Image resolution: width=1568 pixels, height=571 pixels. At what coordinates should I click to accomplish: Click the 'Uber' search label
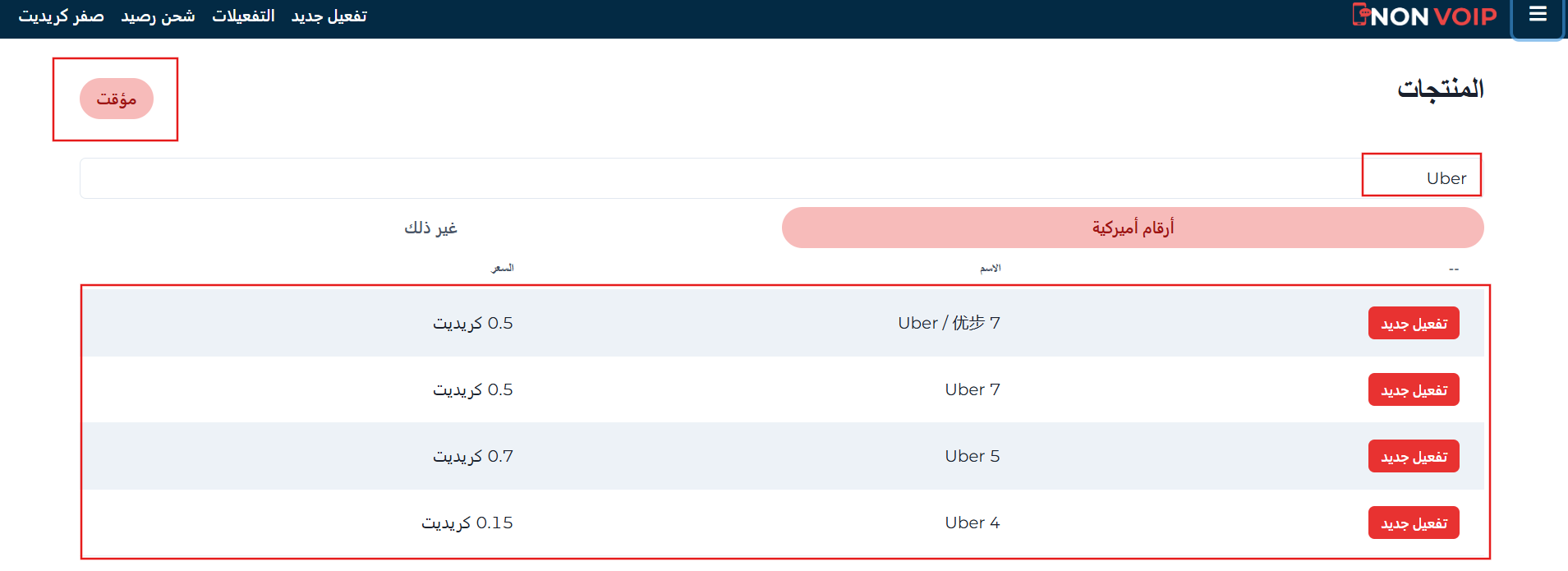[1447, 177]
